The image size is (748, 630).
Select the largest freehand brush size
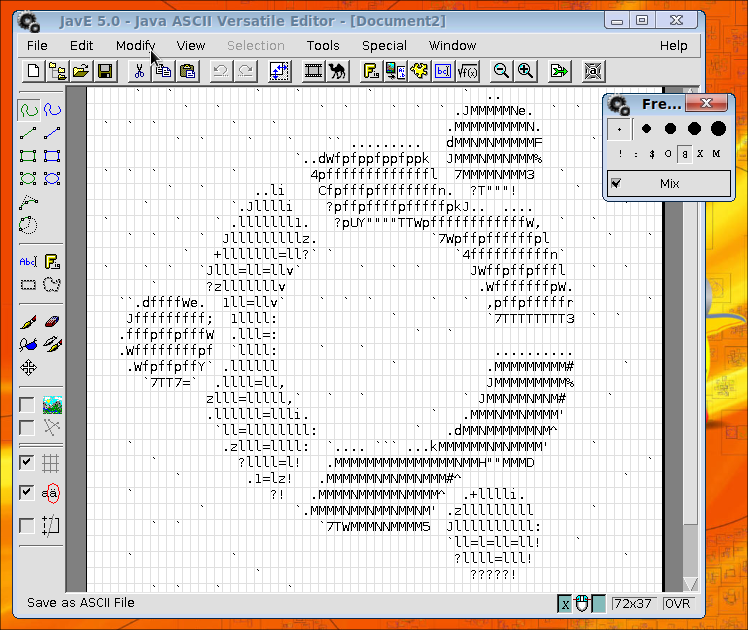point(718,129)
